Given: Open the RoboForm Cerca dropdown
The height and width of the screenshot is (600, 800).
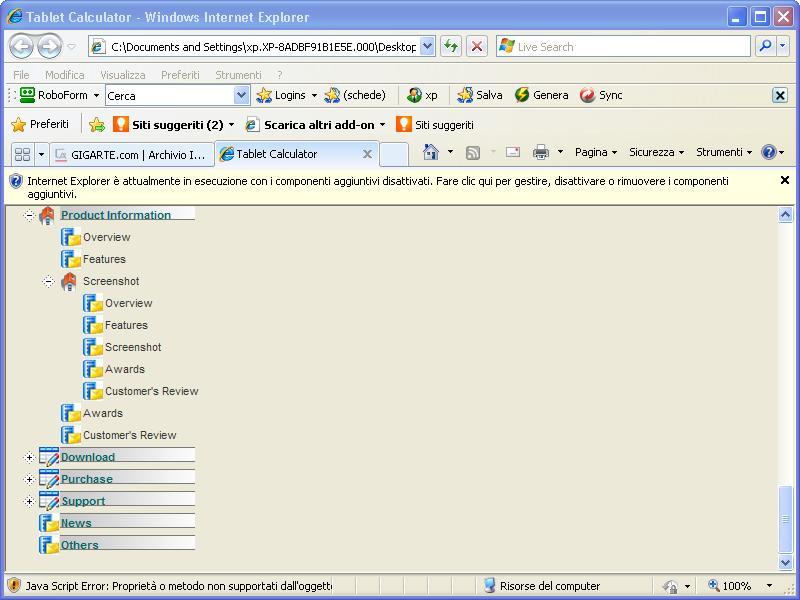Looking at the screenshot, I should click(241, 95).
